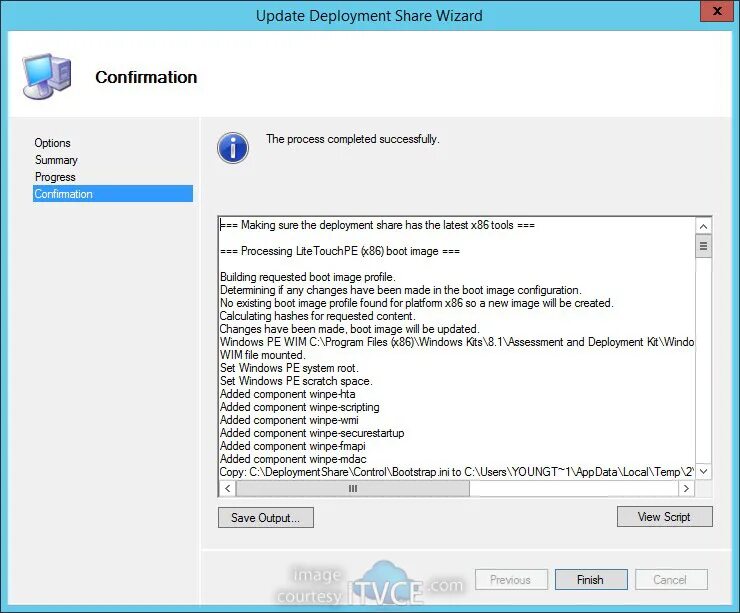Click line starting 'Copy: C:\DeploymentShare\Control\Bootstrap.ini'
Viewport: 740px width, 613px height.
click(457, 471)
